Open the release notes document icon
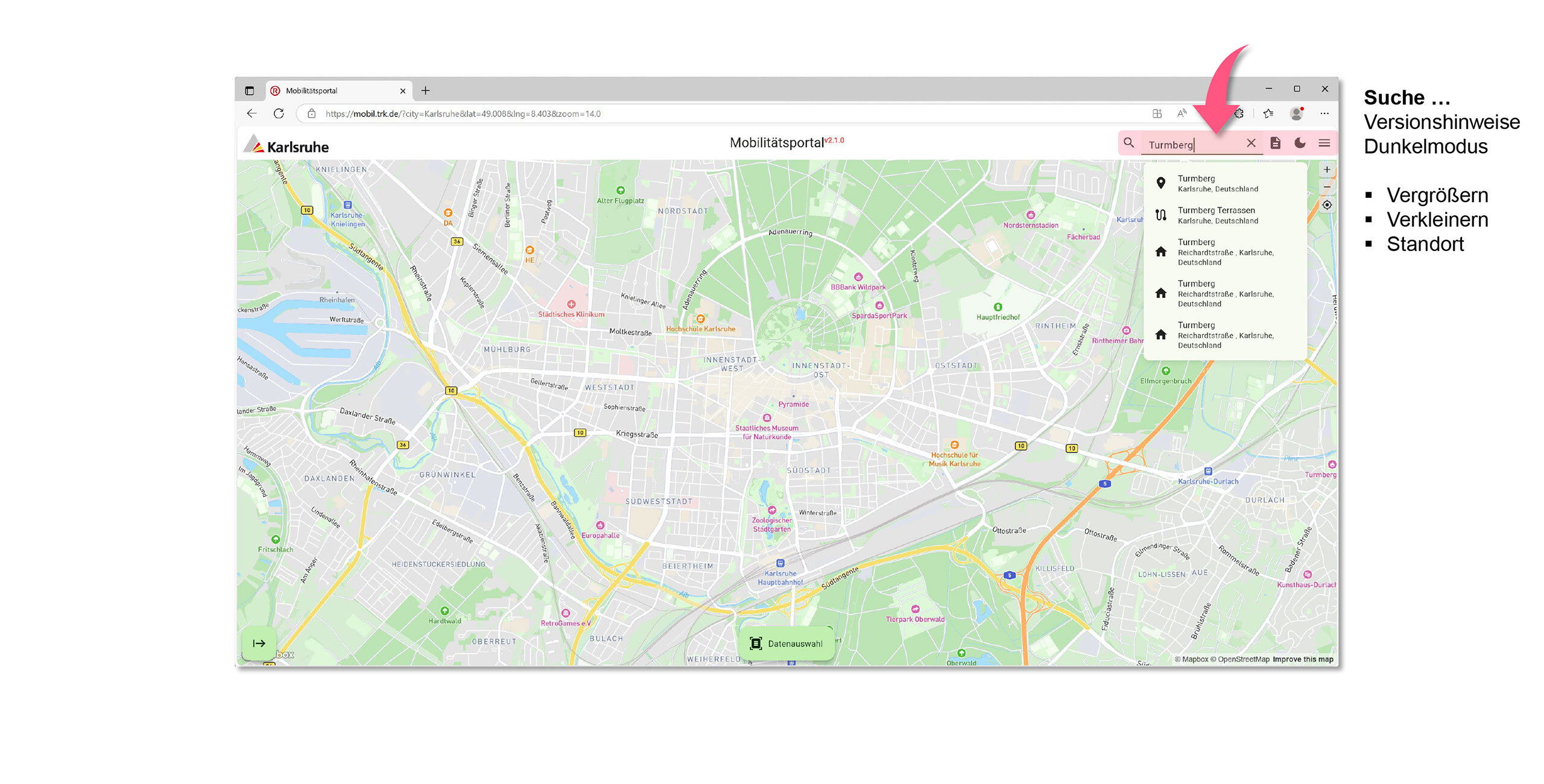This screenshot has height=784, width=1544. [1275, 143]
